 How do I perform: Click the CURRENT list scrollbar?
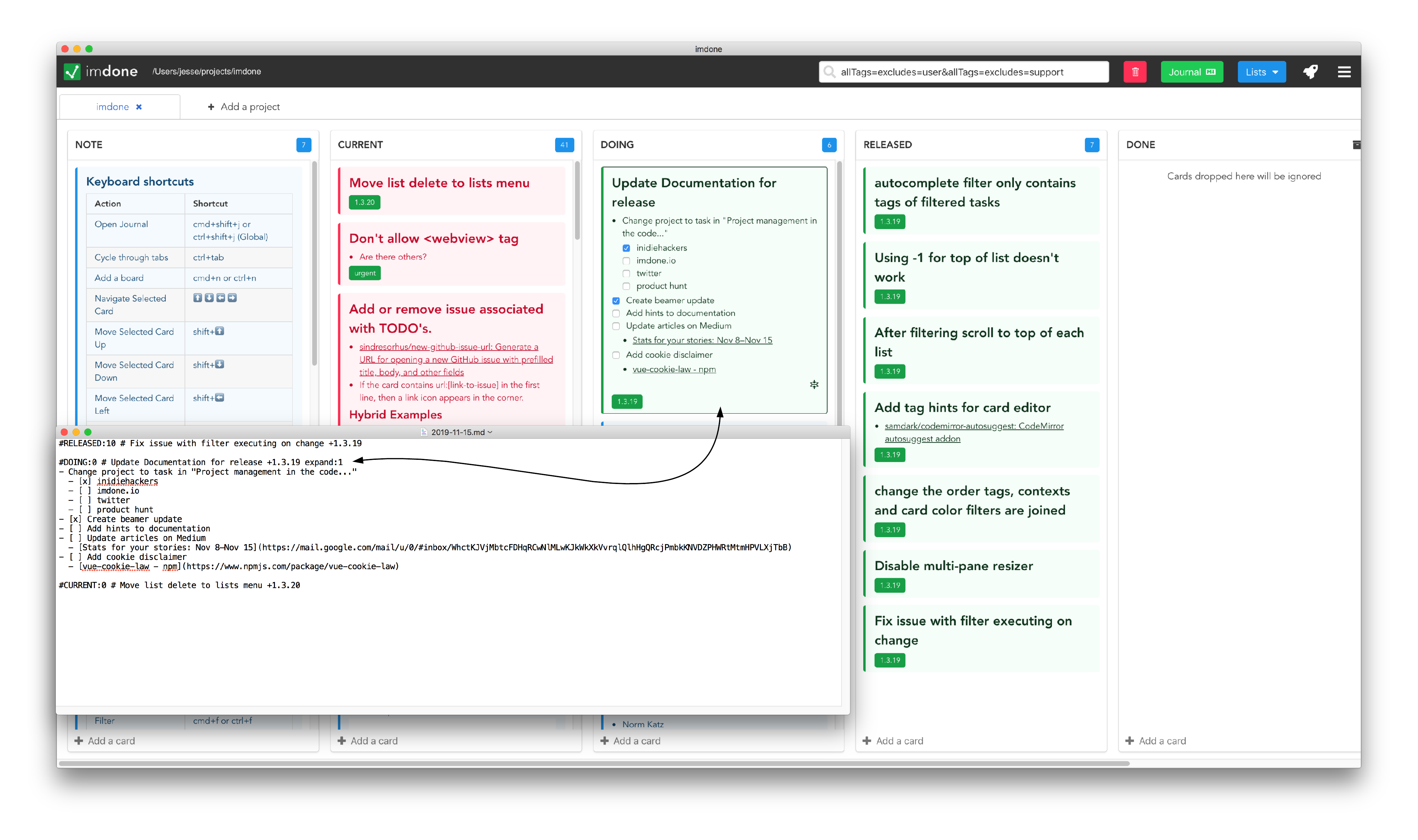[x=577, y=201]
